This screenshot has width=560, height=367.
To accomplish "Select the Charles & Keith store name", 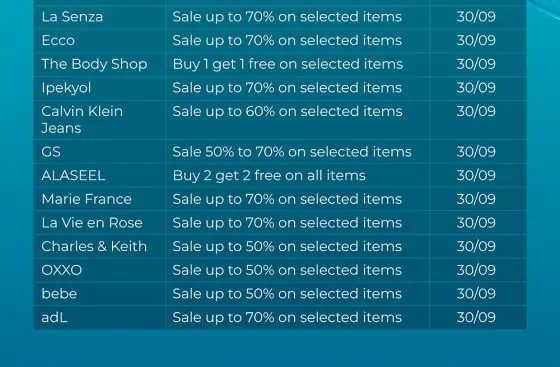I will point(94,246).
